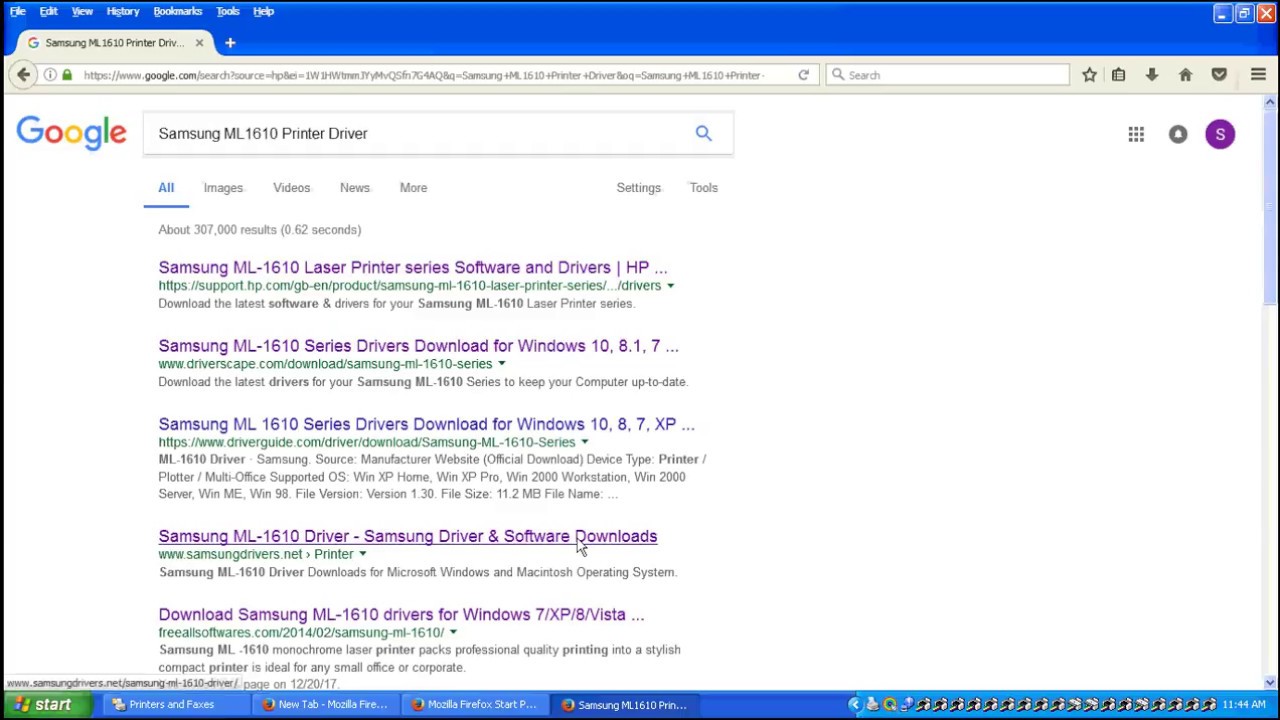Switch to Images results
The height and width of the screenshot is (720, 1280).
point(223,188)
